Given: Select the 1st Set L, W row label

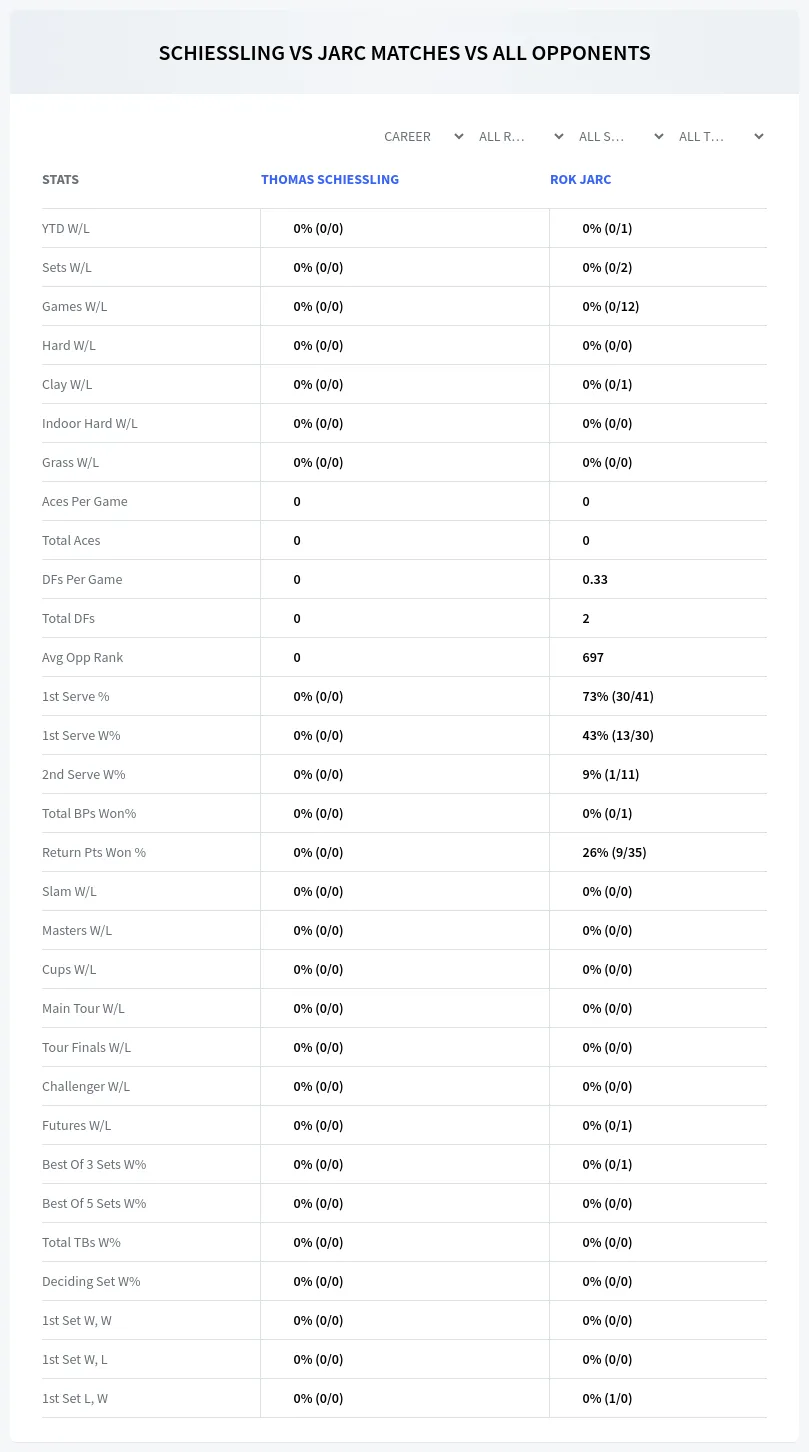Looking at the screenshot, I should pyautogui.click(x=75, y=1398).
